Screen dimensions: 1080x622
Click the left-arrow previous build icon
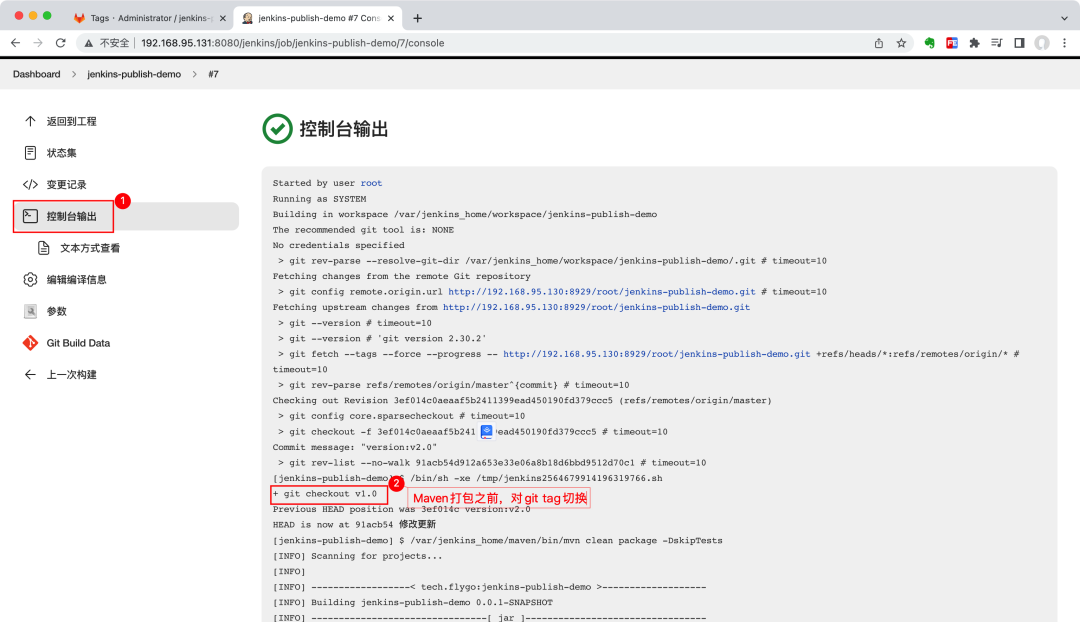(x=30, y=375)
